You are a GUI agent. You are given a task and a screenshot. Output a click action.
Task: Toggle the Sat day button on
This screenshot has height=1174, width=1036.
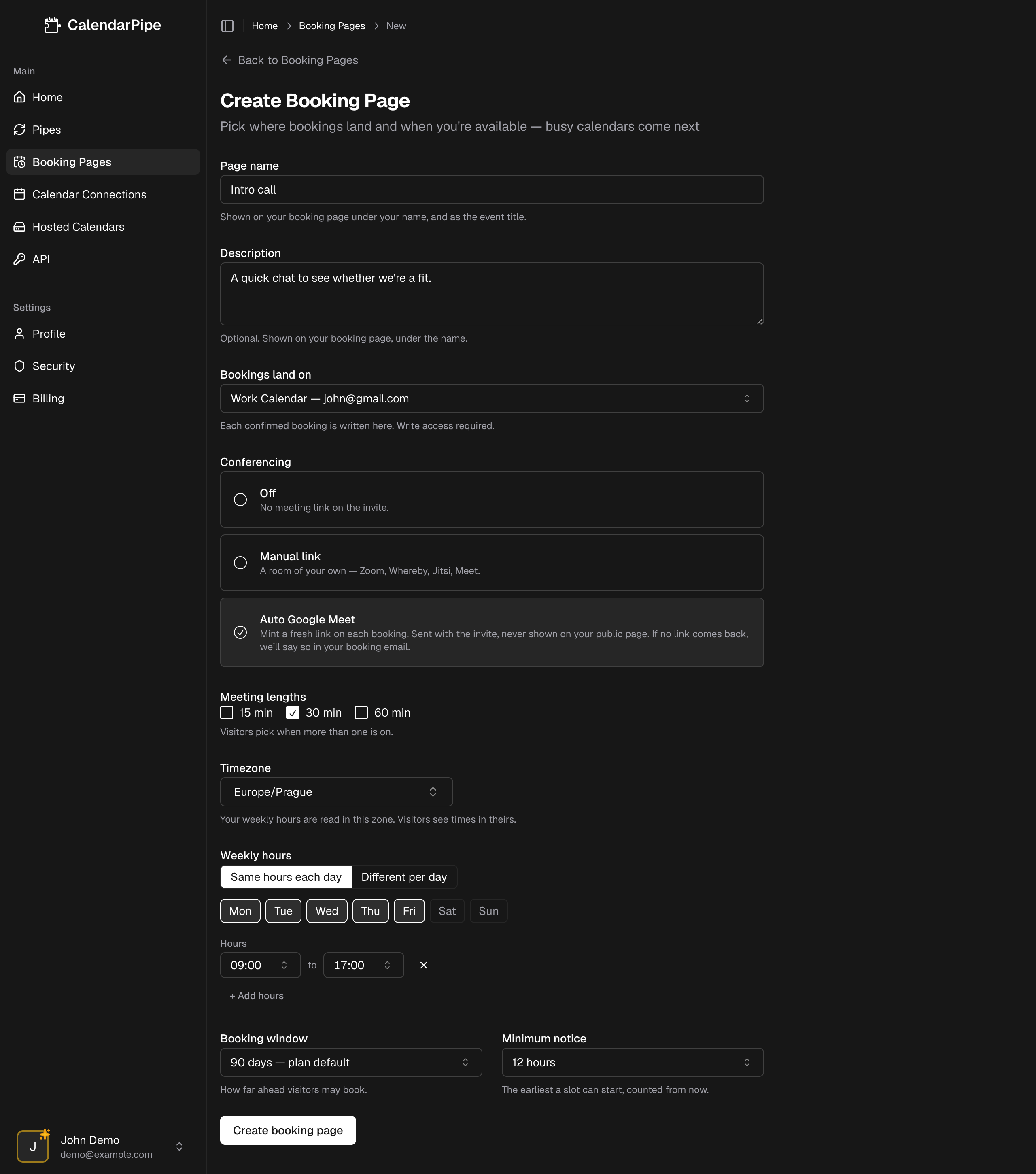(x=447, y=911)
